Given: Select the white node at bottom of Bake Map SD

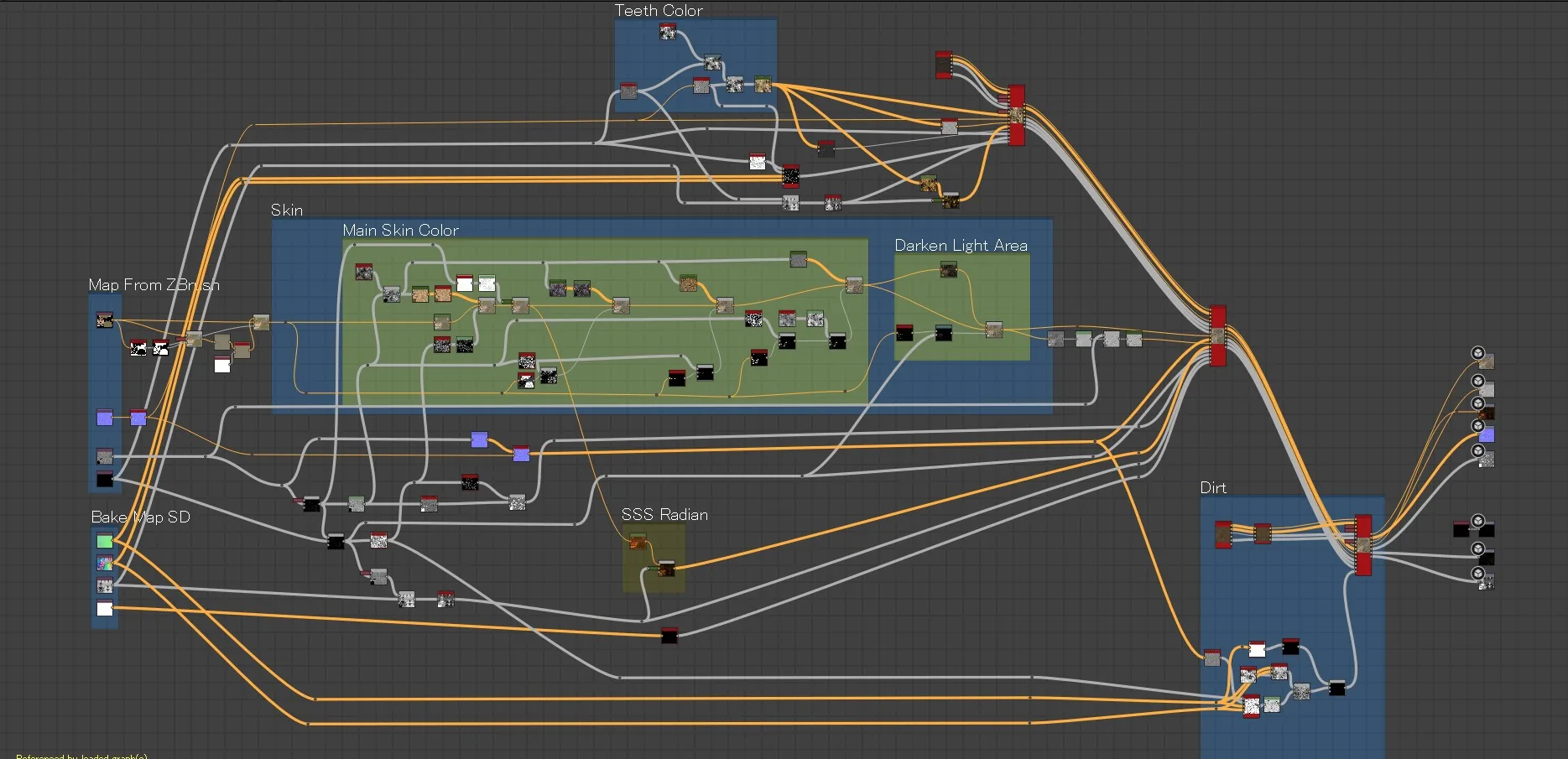Looking at the screenshot, I should (105, 608).
